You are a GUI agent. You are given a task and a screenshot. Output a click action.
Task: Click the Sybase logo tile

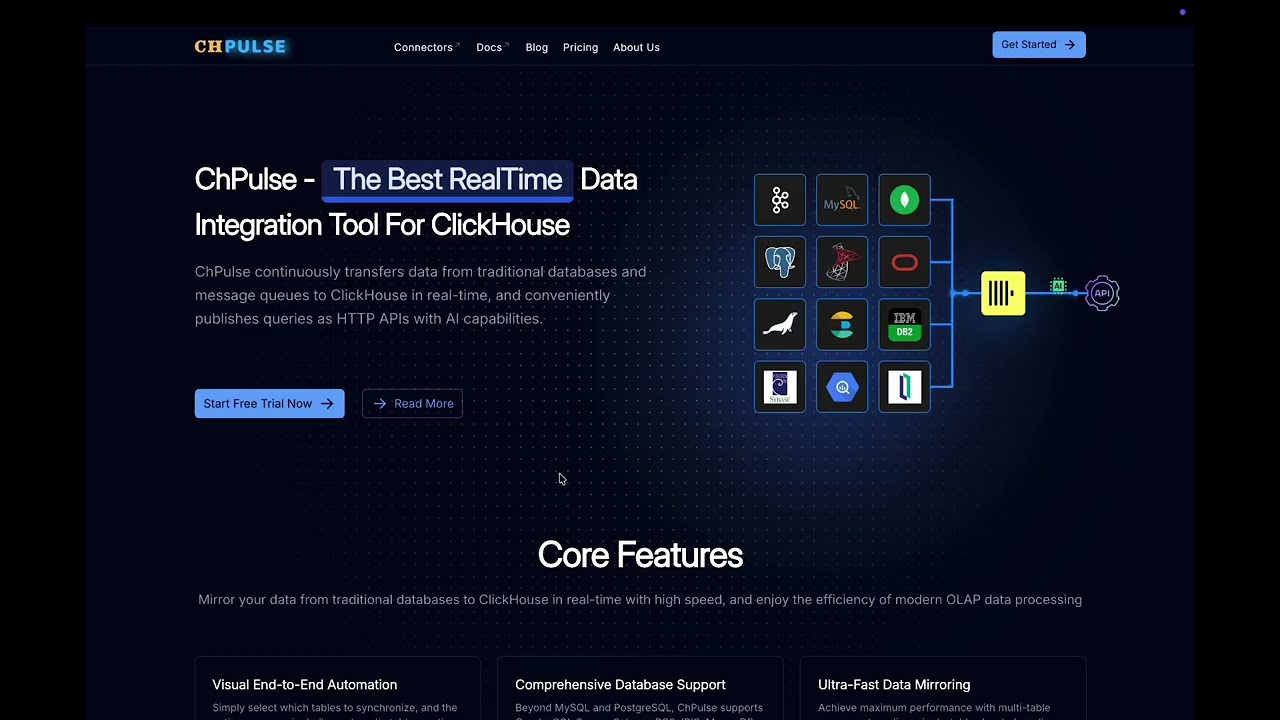point(780,386)
